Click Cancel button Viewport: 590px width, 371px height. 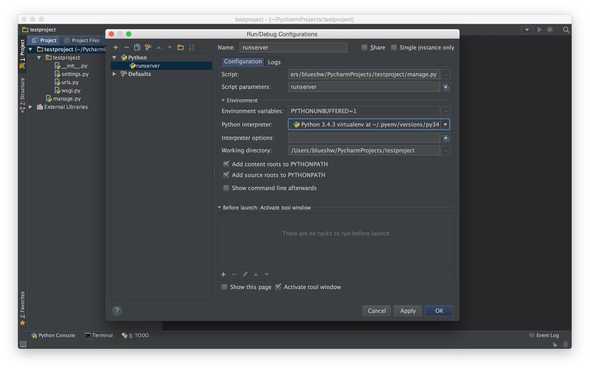point(377,311)
